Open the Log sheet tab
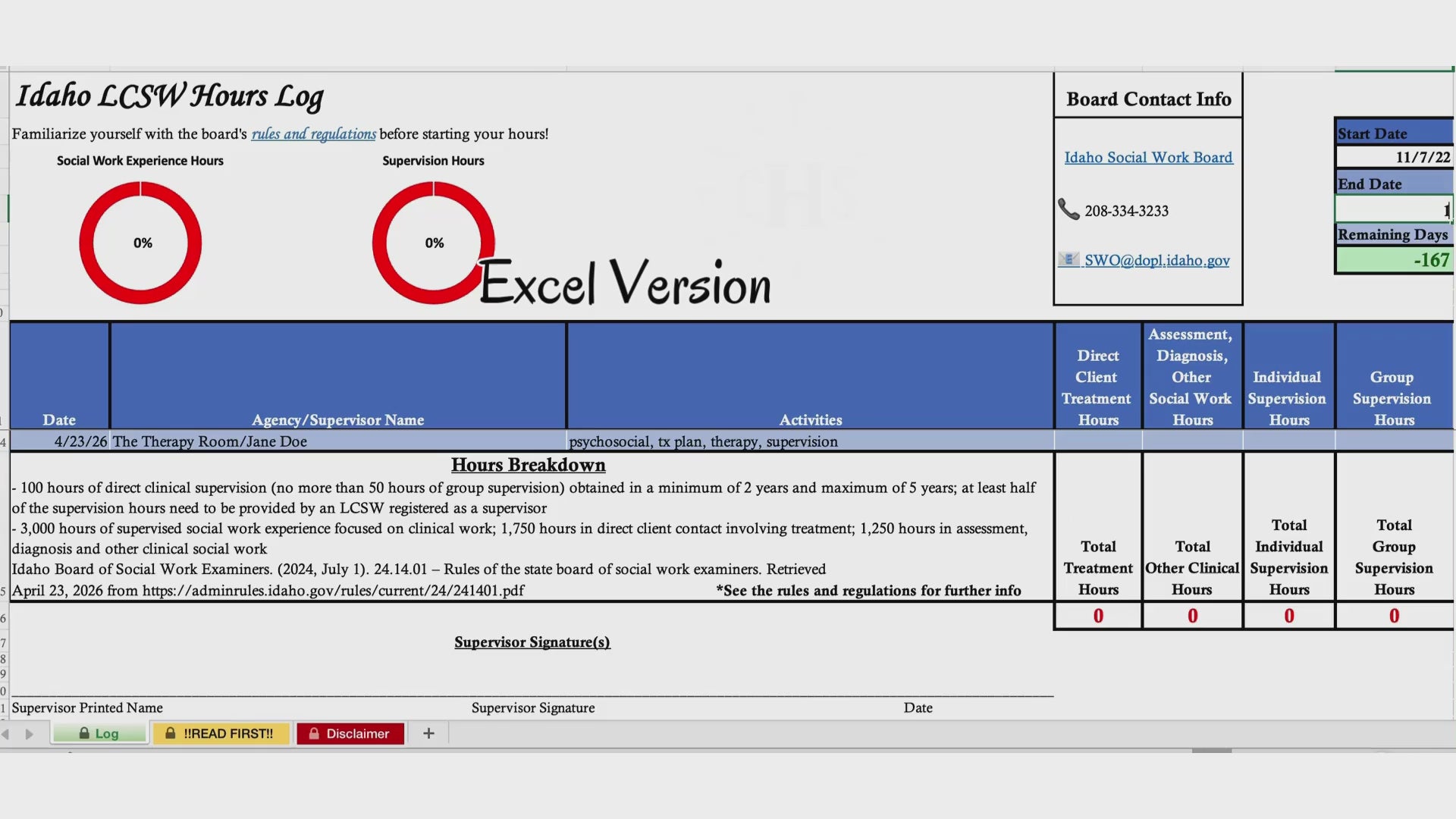Viewport: 1456px width, 819px height. coord(99,733)
